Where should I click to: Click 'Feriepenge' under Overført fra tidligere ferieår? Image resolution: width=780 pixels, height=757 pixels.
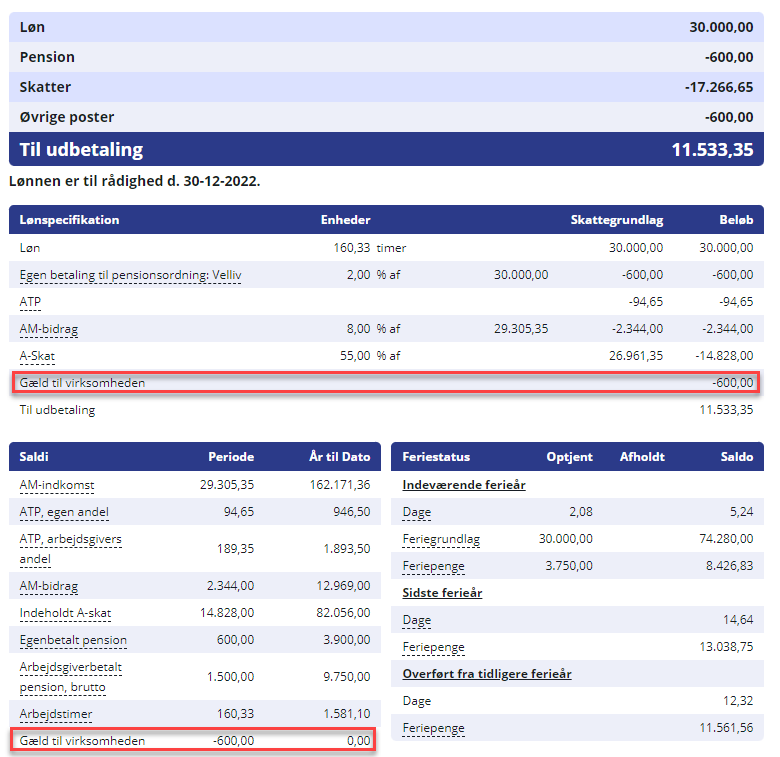[x=433, y=728]
